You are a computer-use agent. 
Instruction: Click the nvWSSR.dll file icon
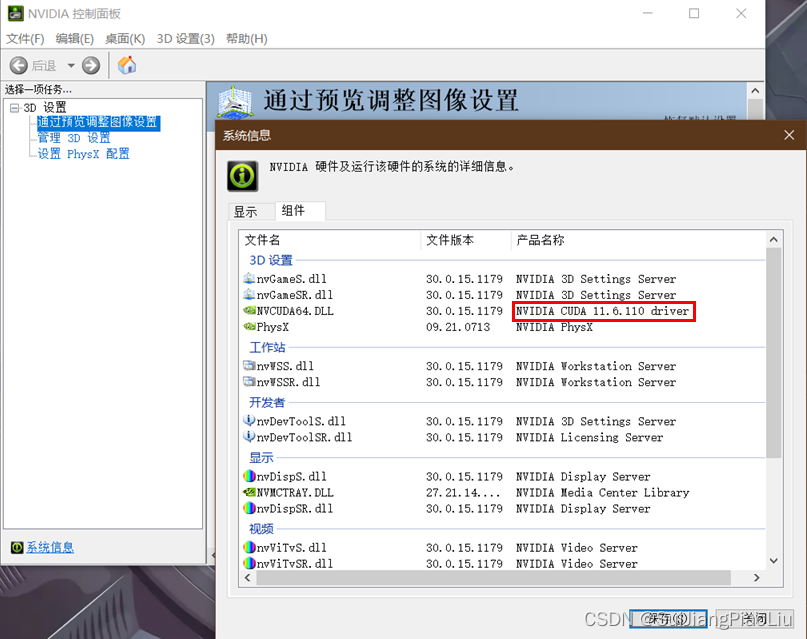click(x=249, y=382)
